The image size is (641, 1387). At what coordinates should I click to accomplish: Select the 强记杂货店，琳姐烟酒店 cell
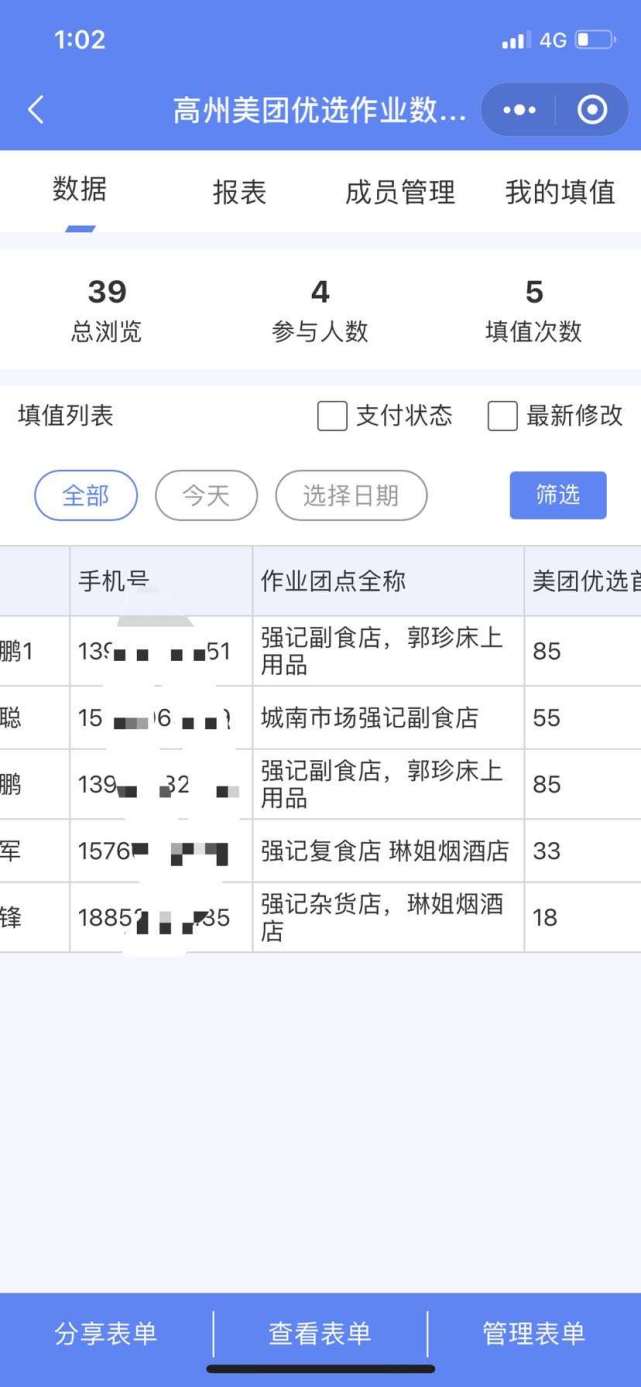click(x=388, y=918)
